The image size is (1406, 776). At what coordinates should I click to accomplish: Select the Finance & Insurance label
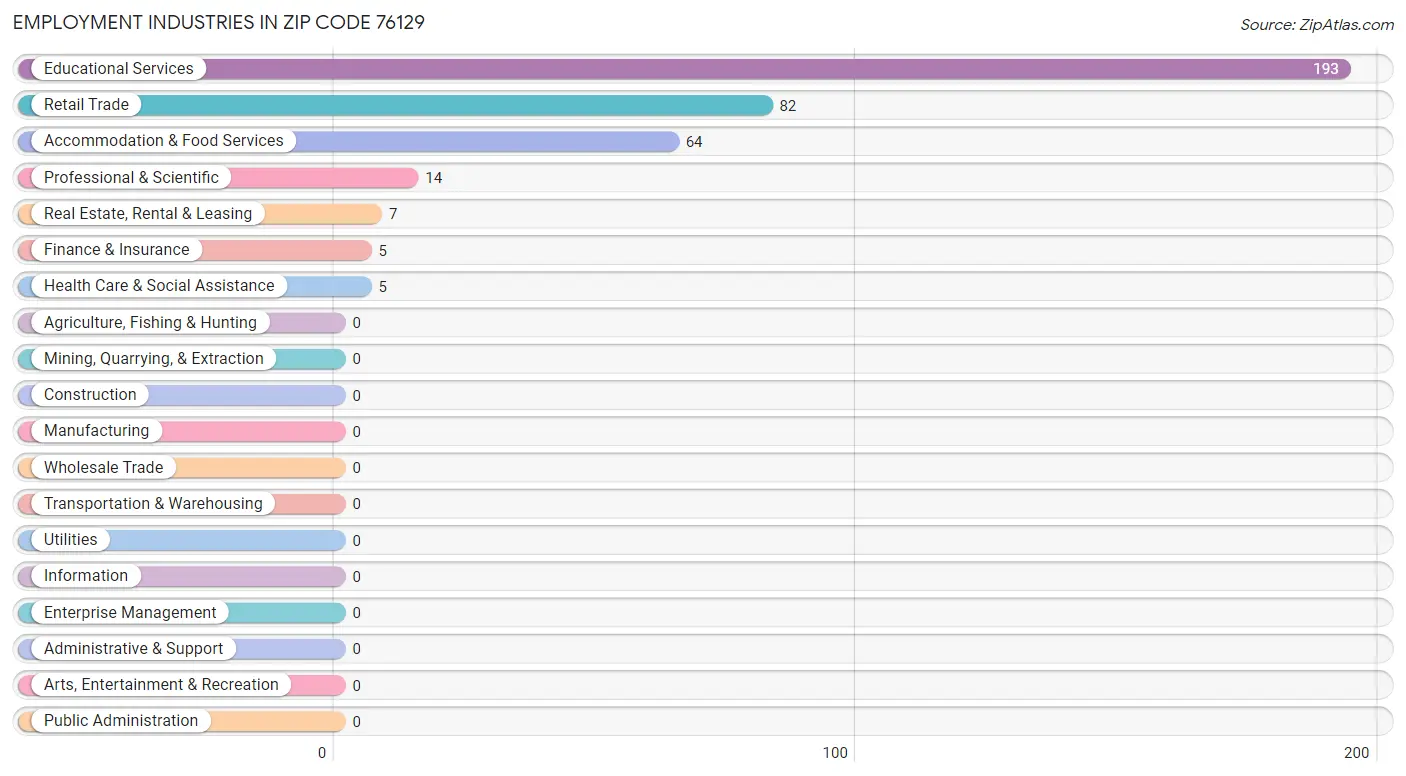(x=116, y=250)
